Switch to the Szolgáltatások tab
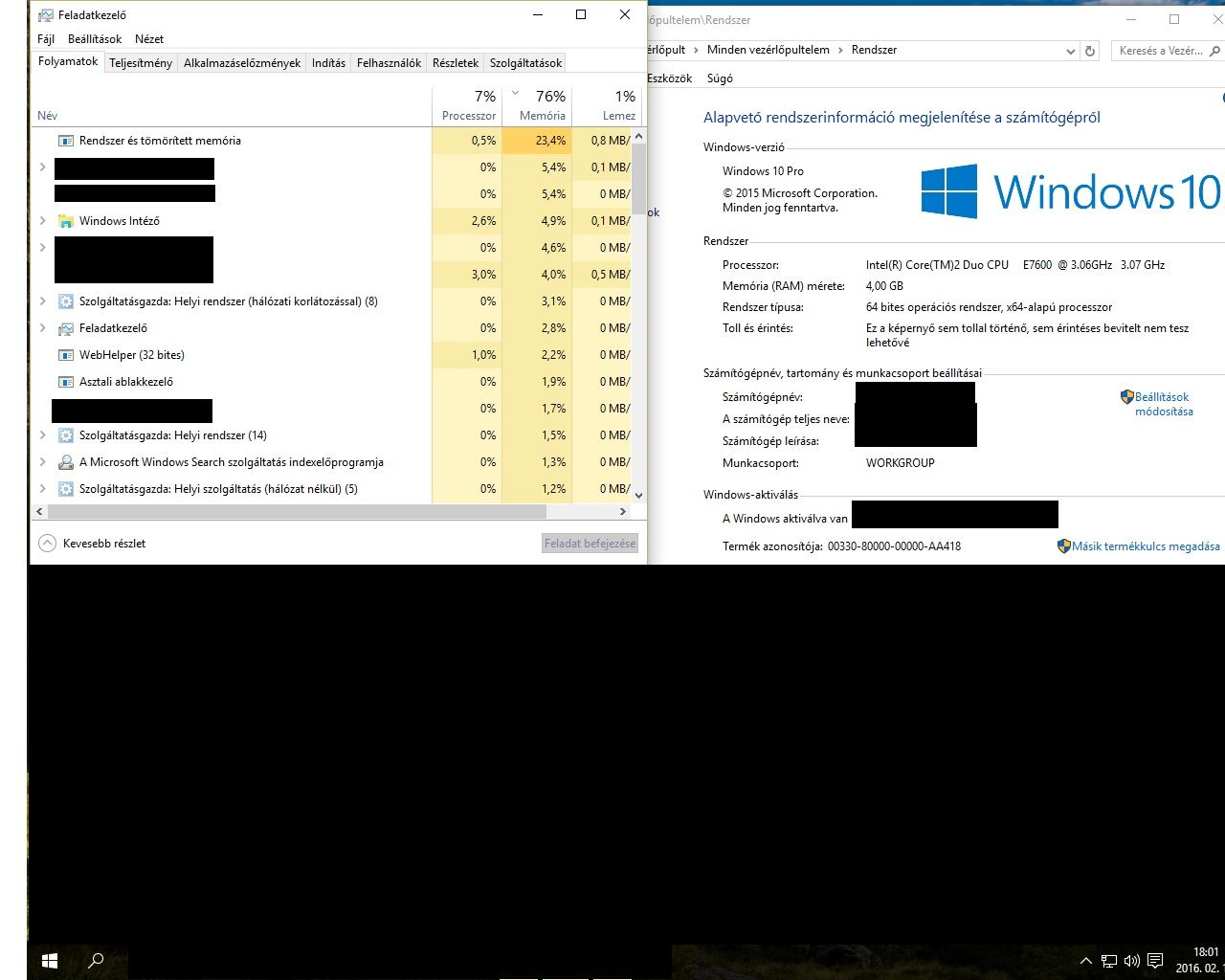This screenshot has height=980, width=1225. click(525, 63)
